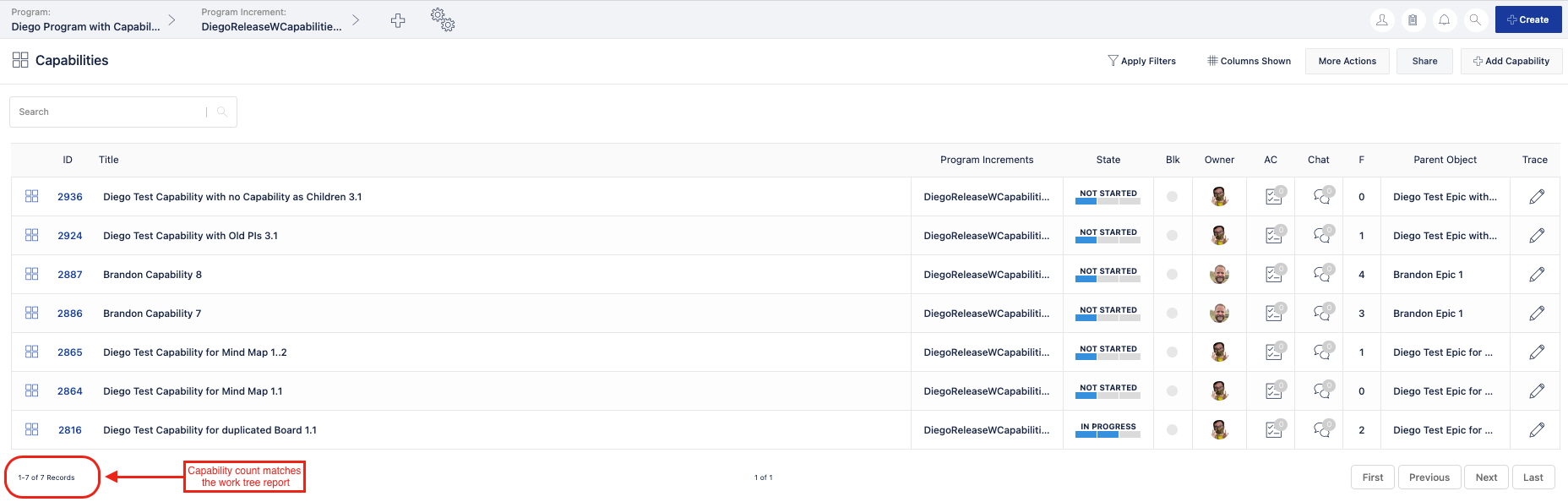Image resolution: width=1568 pixels, height=502 pixels.
Task: Click Add Capability
Action: coord(1511,61)
